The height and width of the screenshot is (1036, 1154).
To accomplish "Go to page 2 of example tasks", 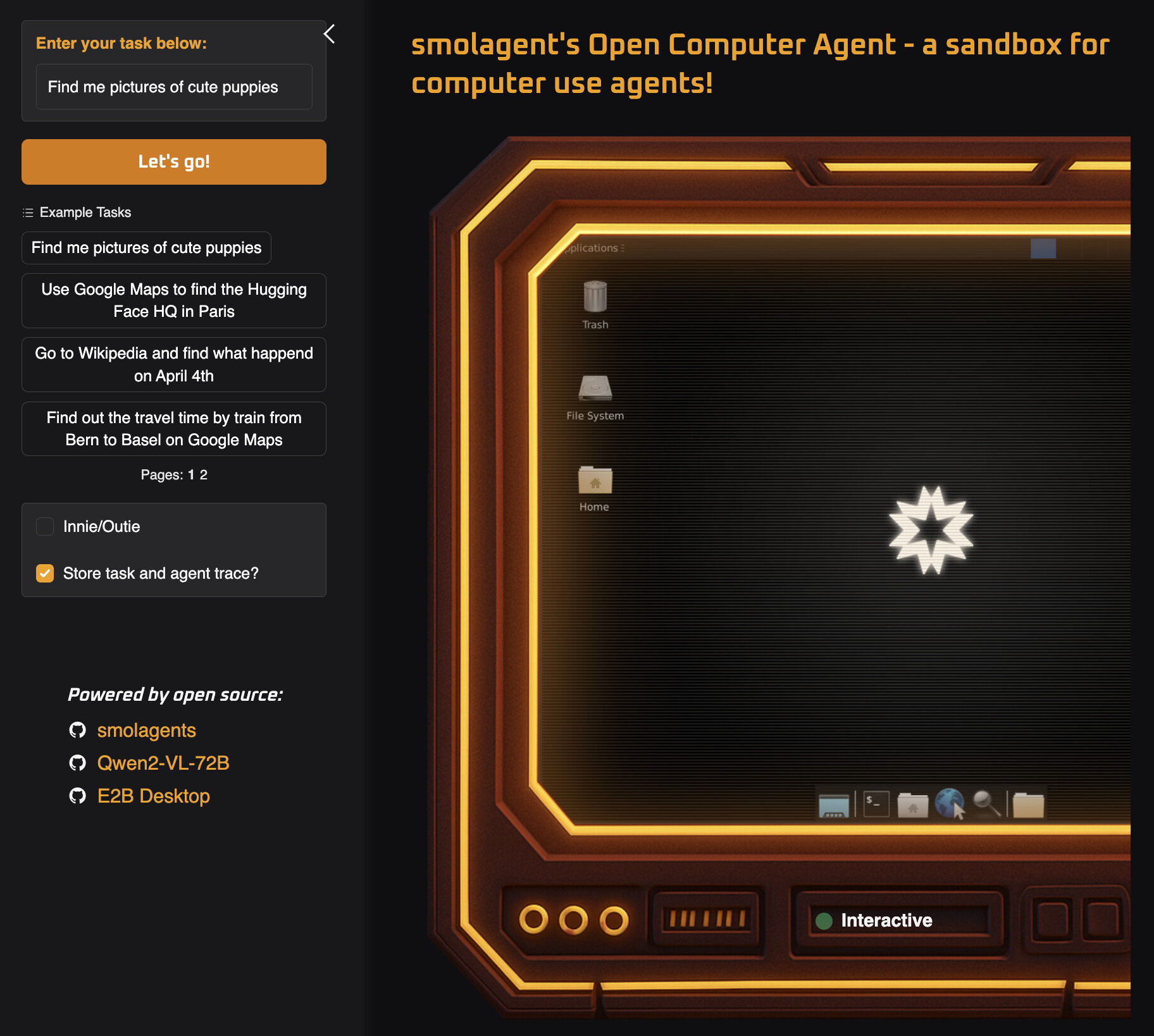I will click(x=204, y=475).
